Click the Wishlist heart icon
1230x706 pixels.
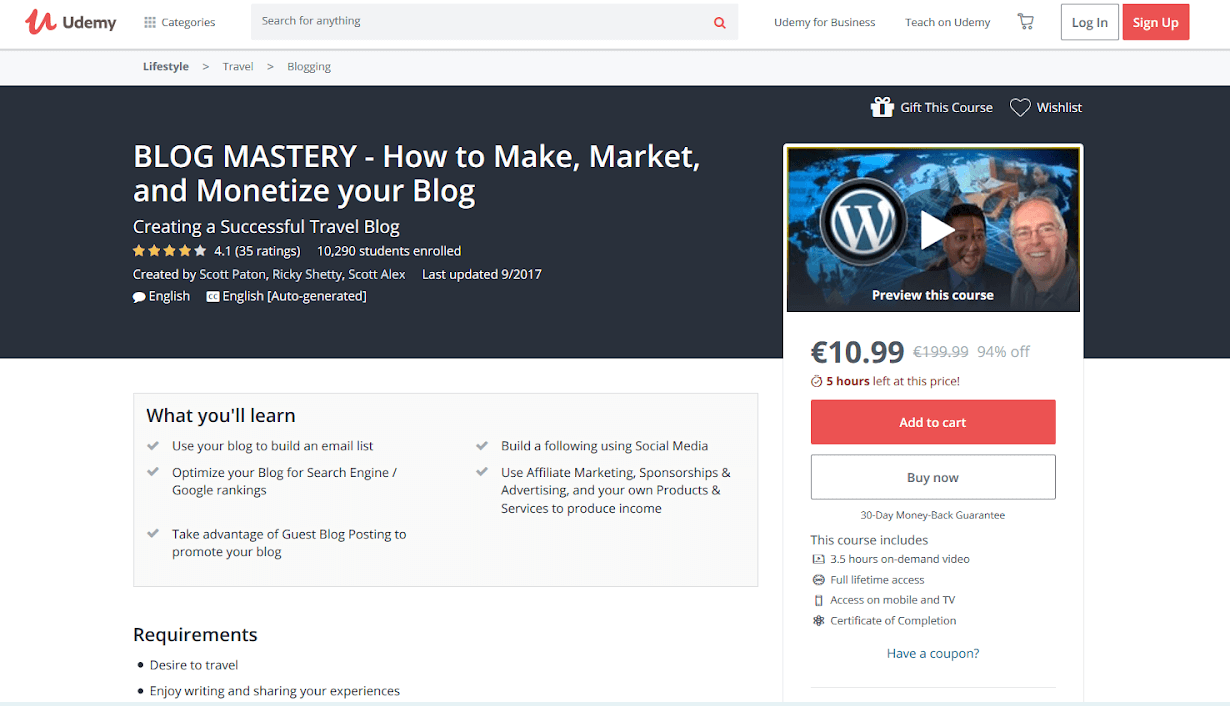click(x=1019, y=108)
